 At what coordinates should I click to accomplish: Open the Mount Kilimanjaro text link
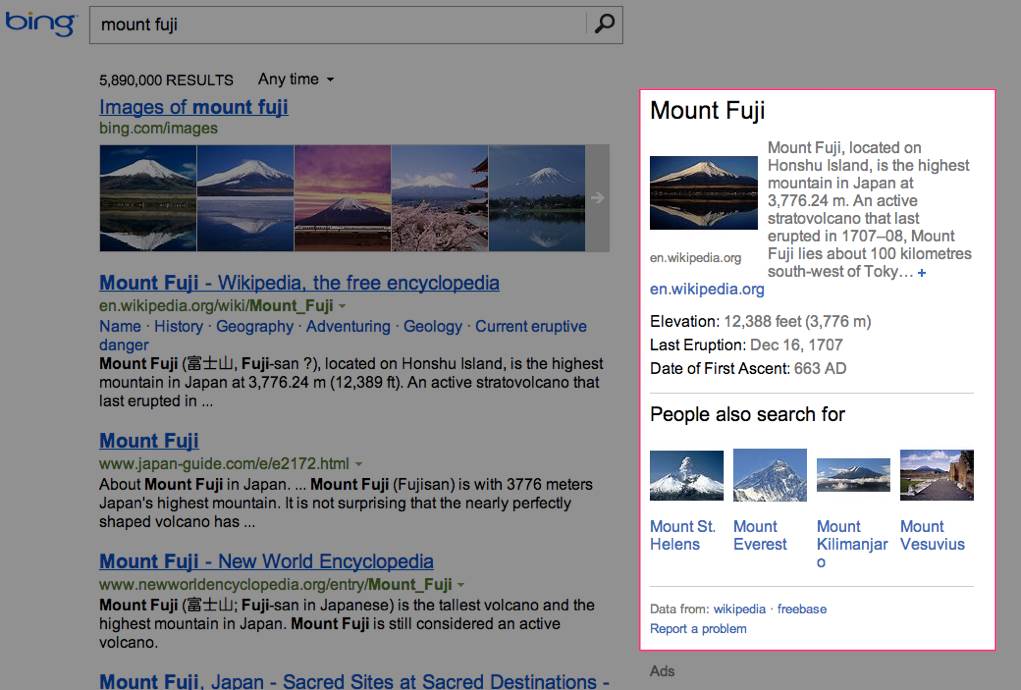point(852,544)
